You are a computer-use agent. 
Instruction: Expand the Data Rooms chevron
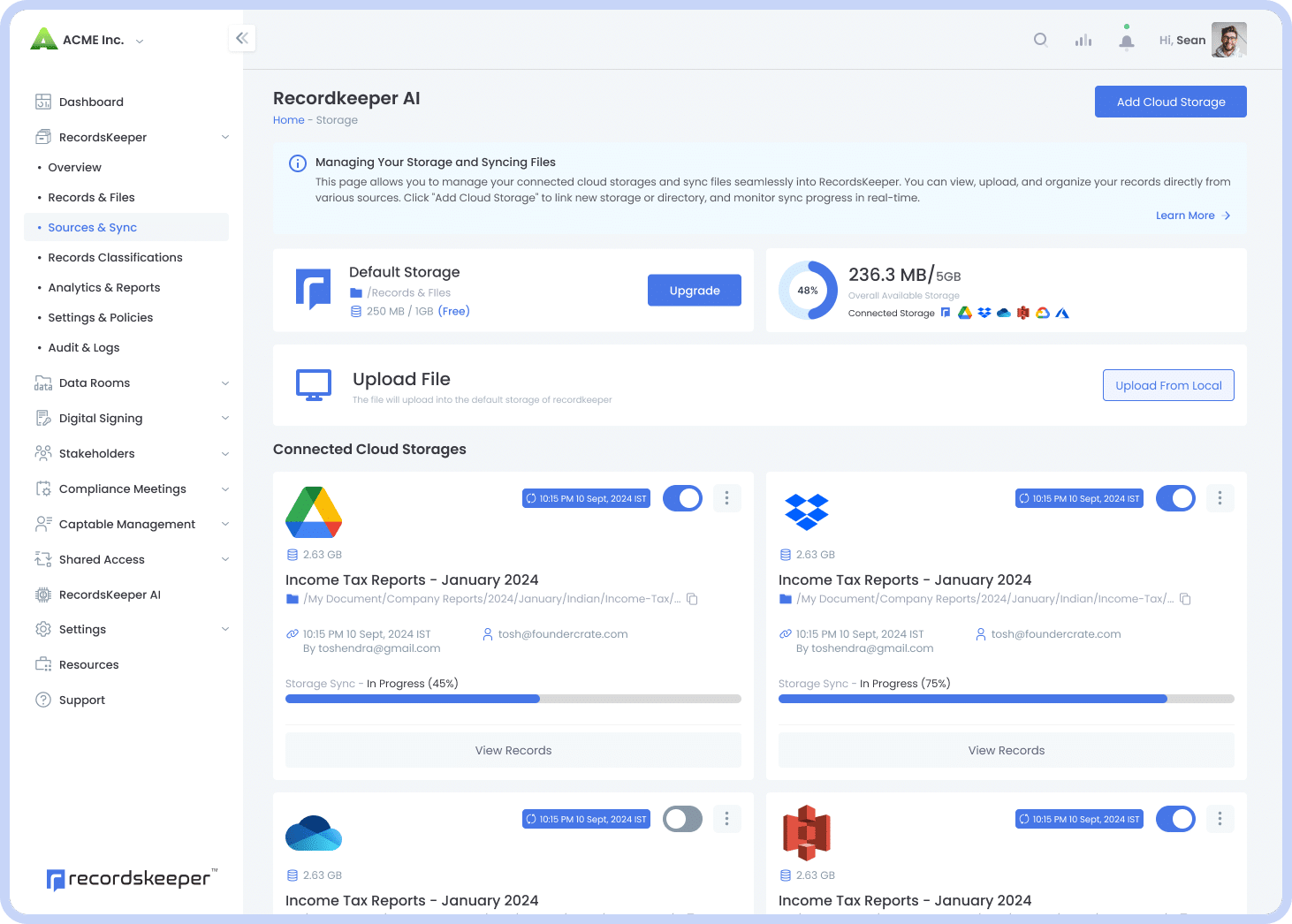225,383
